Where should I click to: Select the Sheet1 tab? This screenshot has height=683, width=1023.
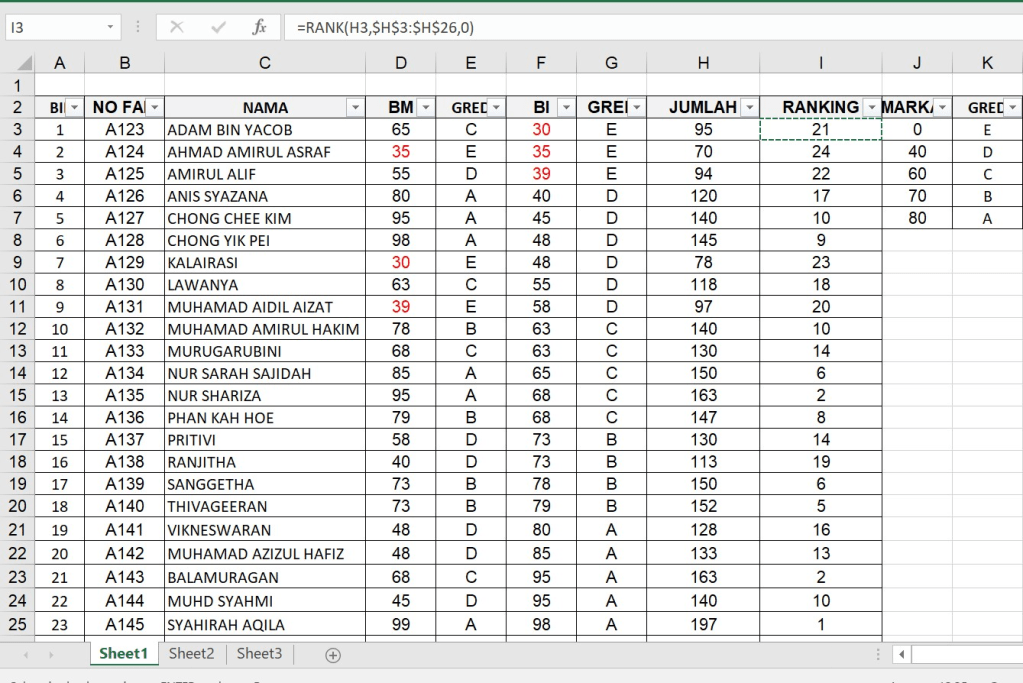[123, 654]
